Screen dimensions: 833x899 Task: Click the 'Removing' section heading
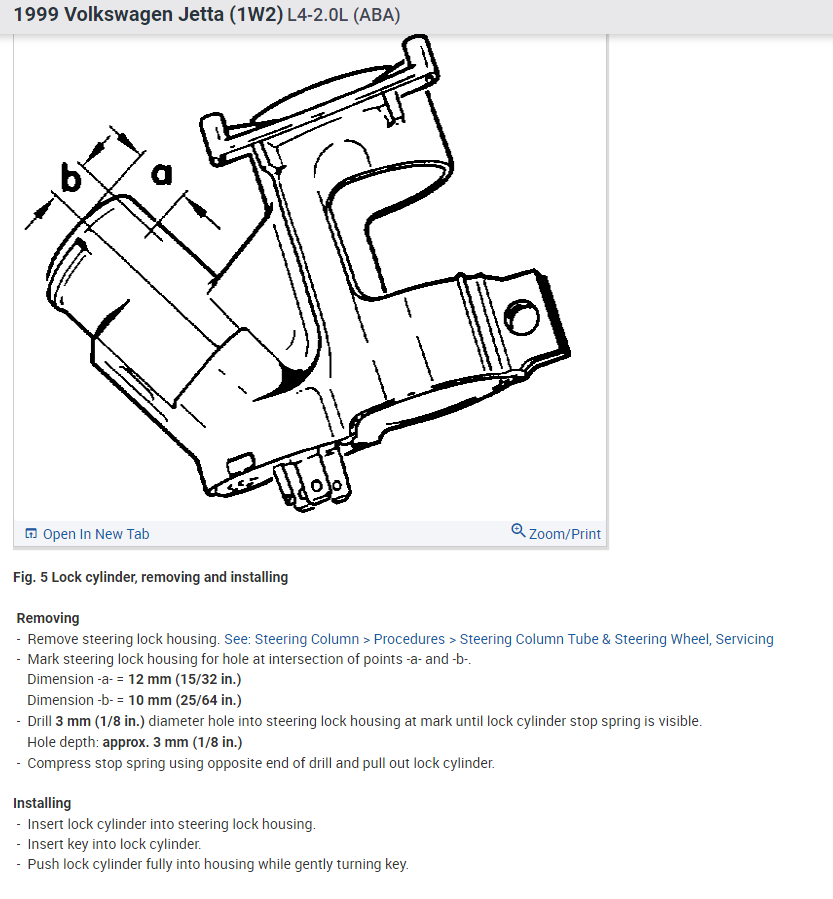click(48, 618)
